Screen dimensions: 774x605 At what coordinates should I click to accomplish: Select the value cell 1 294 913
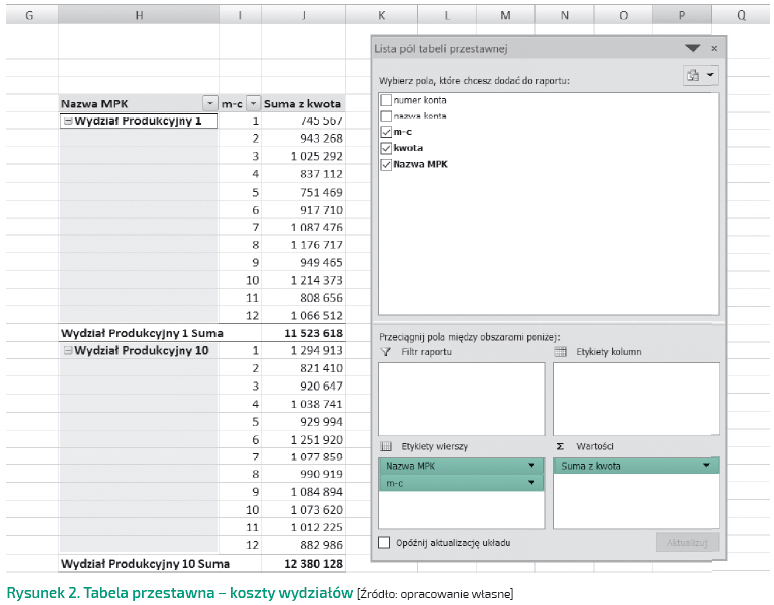click(x=303, y=350)
